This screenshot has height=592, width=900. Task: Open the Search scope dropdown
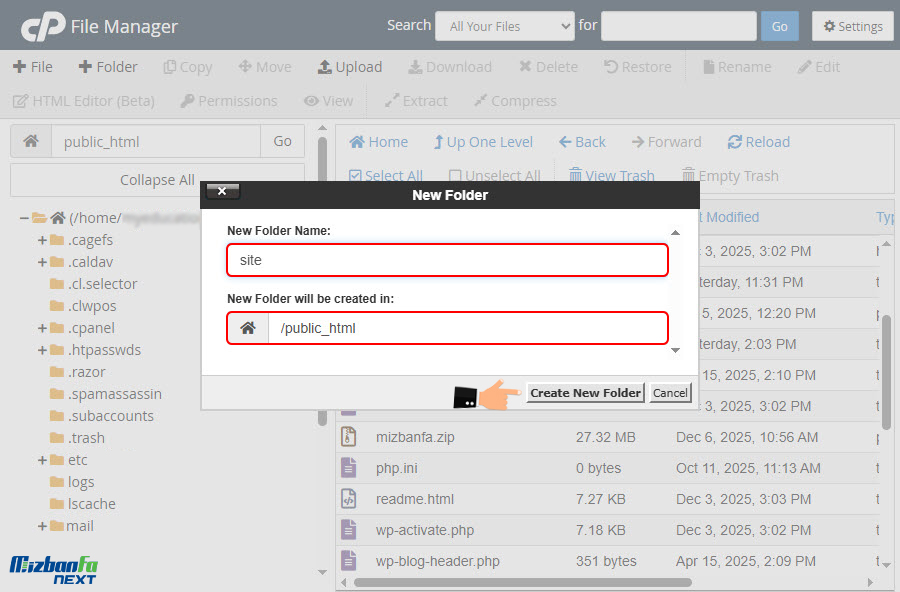tap(504, 26)
